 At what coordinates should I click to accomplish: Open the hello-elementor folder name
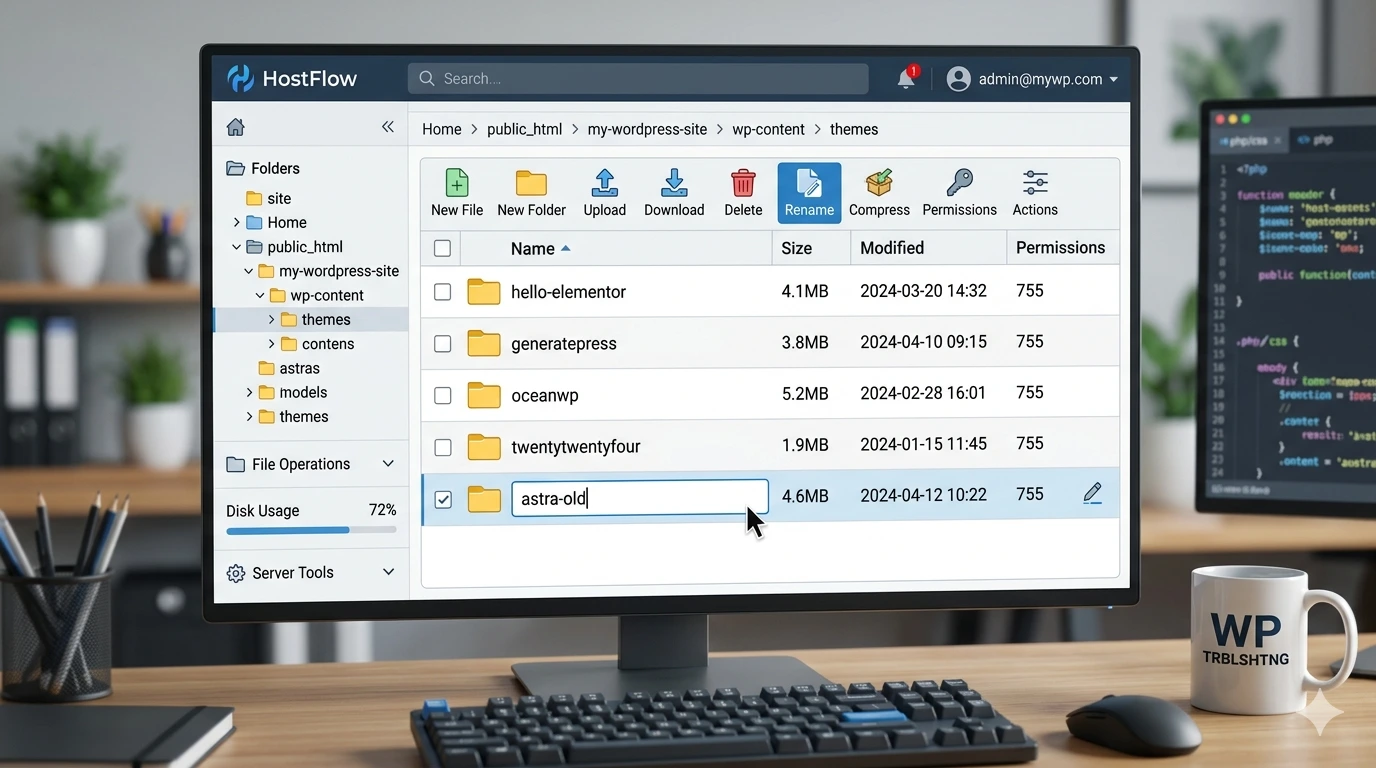point(568,292)
